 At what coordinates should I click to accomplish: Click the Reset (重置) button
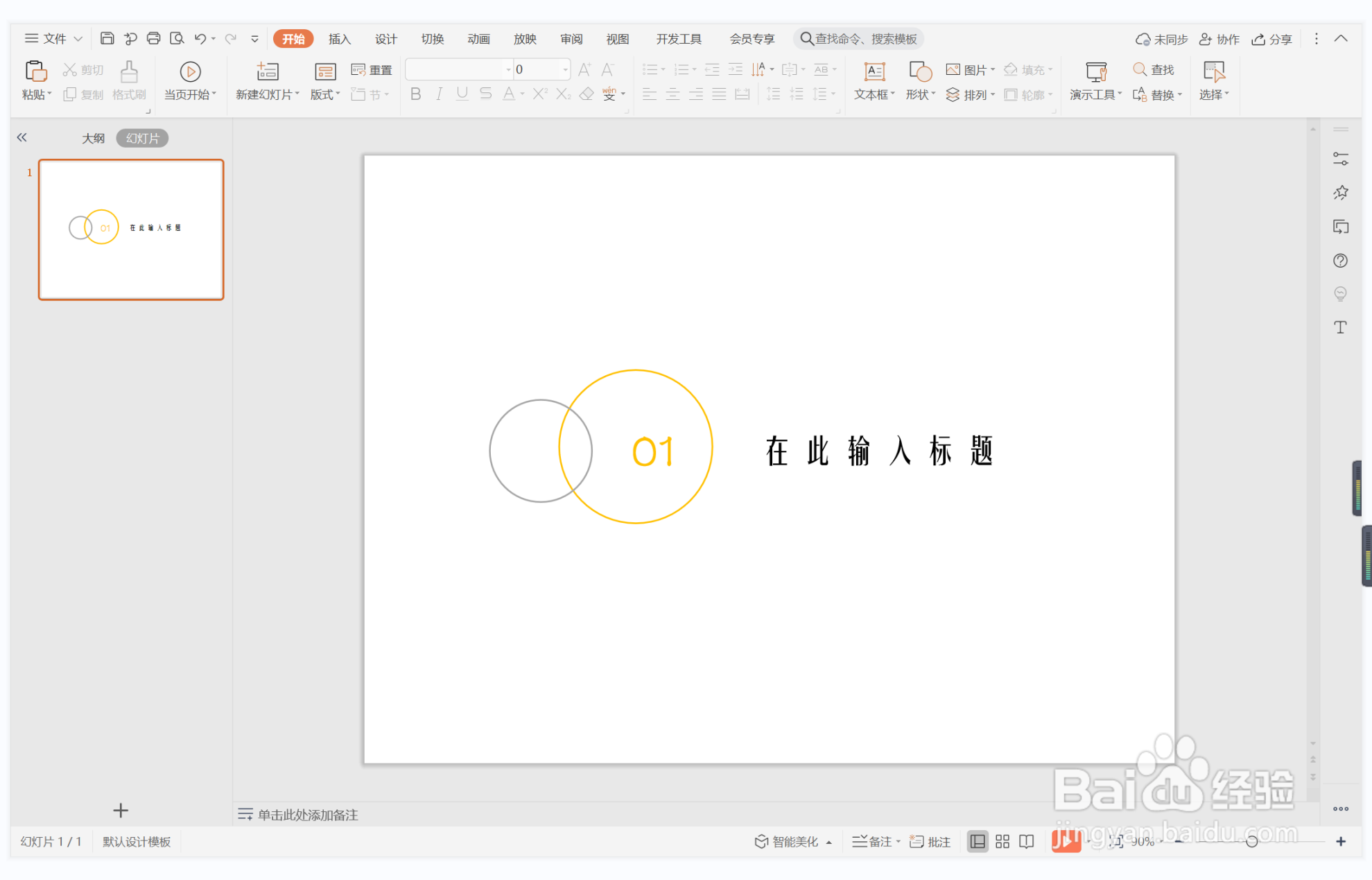pos(372,69)
